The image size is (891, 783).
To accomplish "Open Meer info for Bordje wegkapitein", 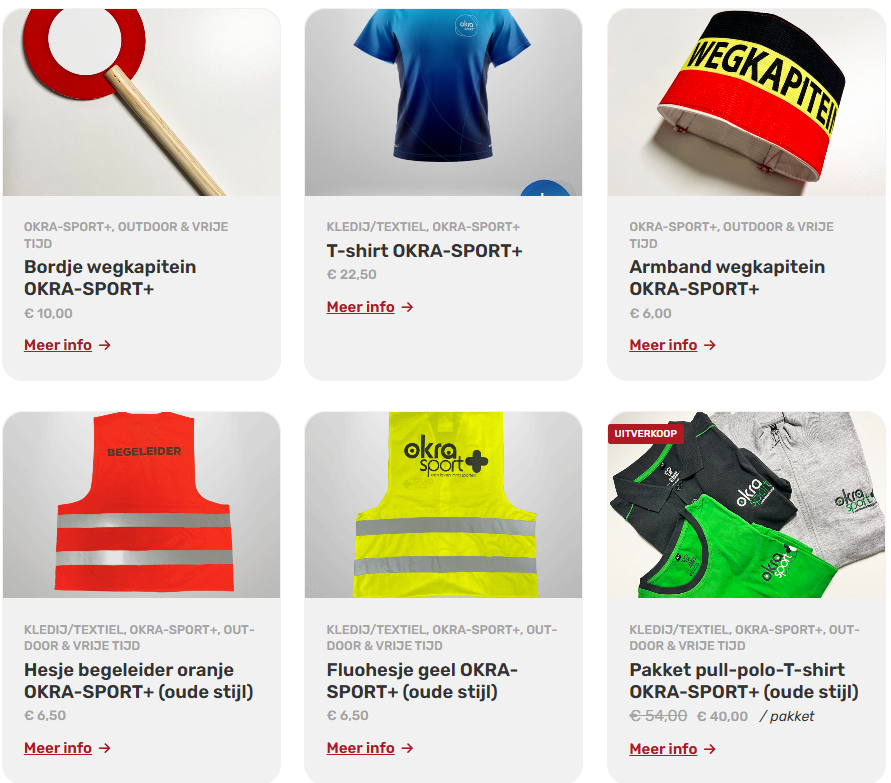I will click(x=58, y=345).
